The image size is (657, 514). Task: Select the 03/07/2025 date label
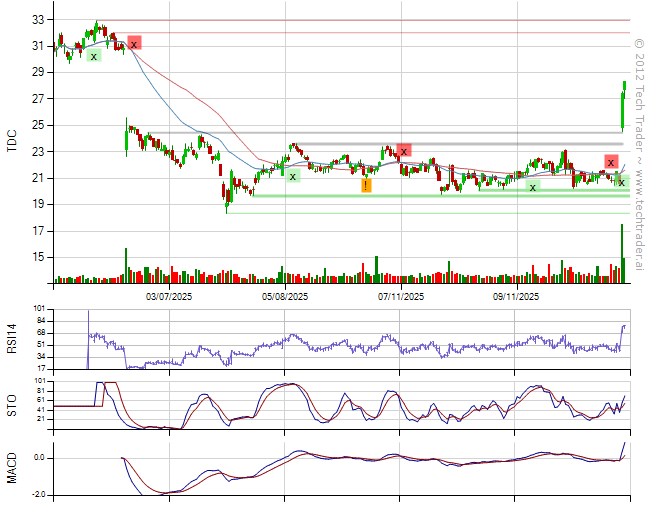pos(169,297)
